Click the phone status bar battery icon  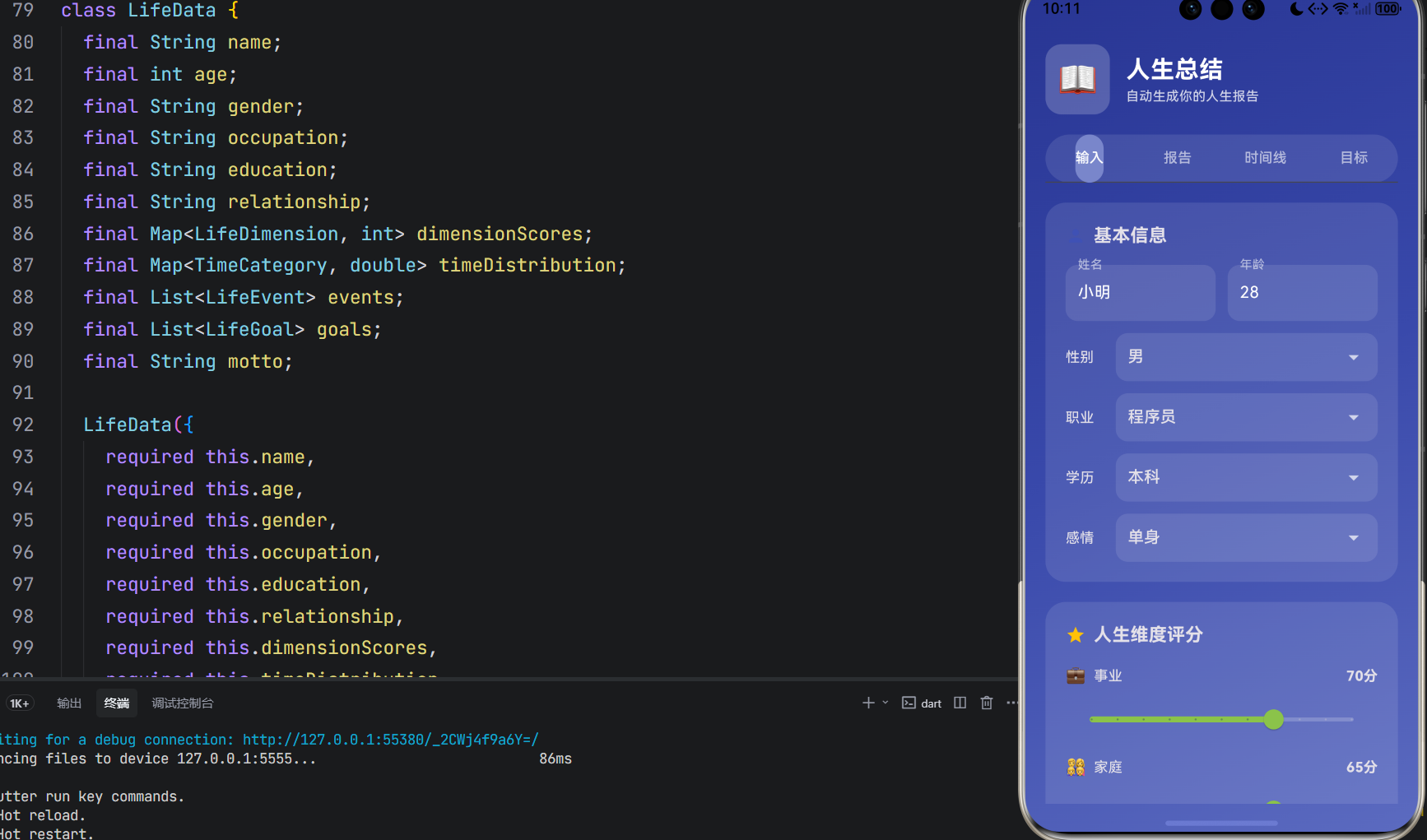tap(1387, 9)
